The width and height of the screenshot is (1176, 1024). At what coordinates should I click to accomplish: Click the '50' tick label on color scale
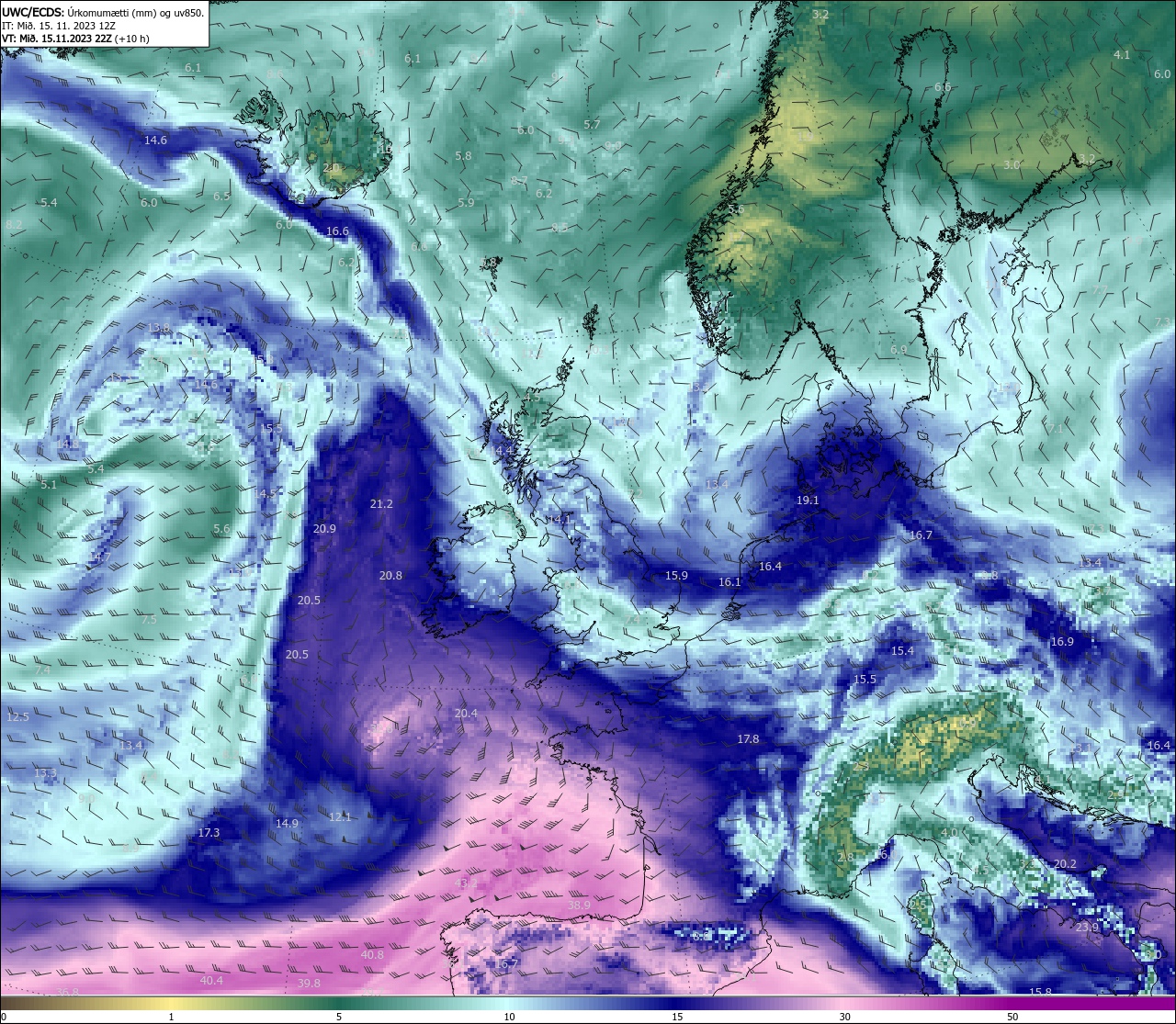(x=1012, y=1017)
